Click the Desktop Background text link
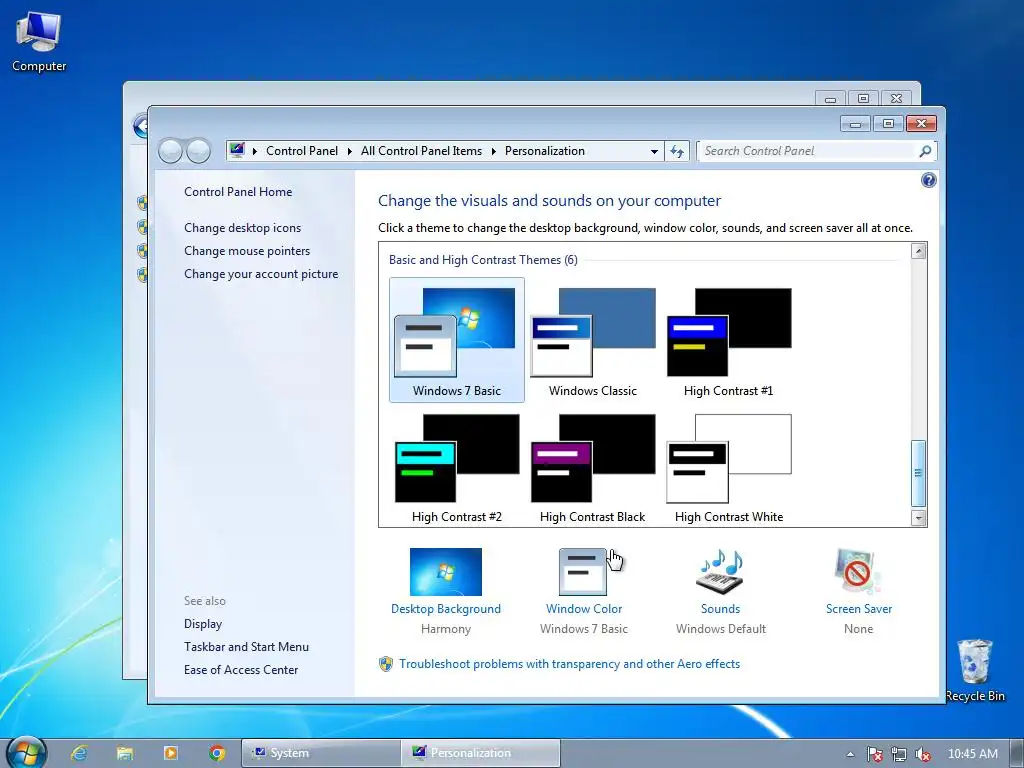1024x768 pixels. tap(445, 609)
